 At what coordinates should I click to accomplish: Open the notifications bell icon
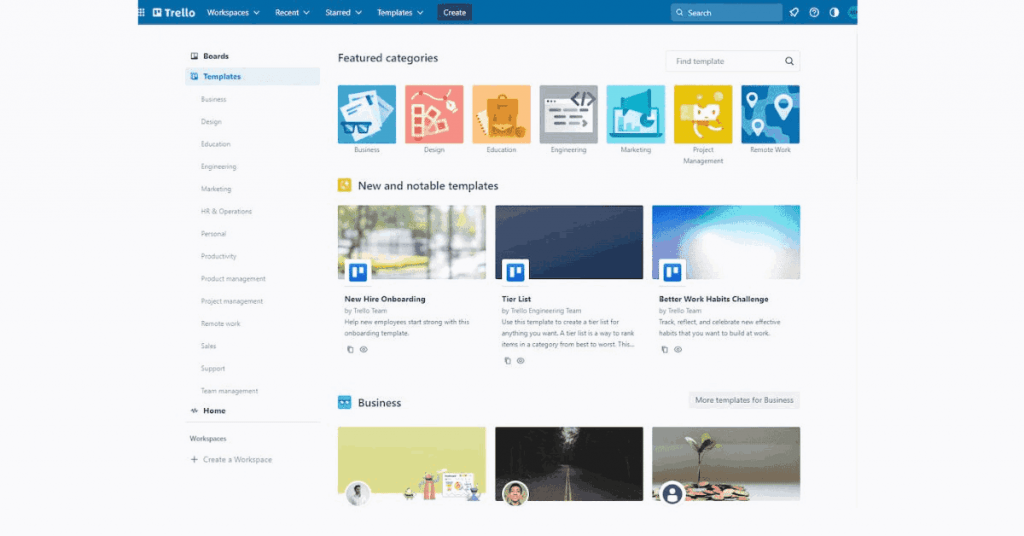tap(794, 12)
